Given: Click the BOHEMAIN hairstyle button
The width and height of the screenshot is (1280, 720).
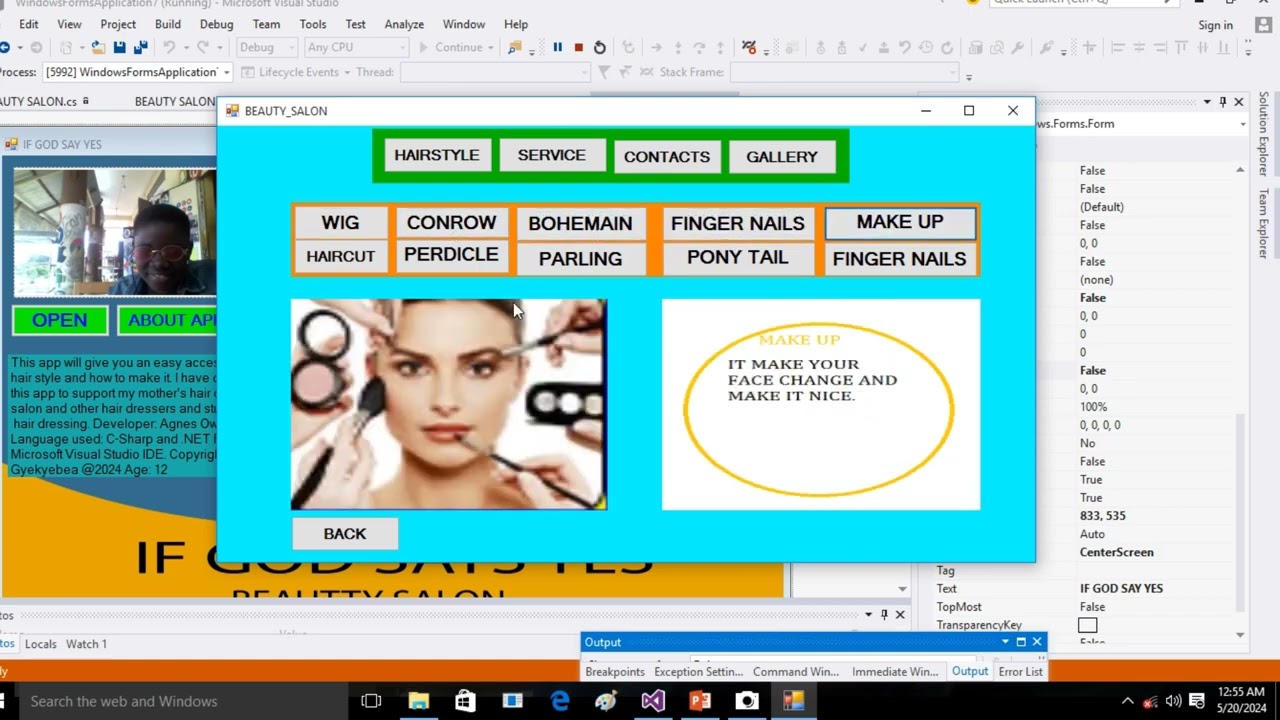Looking at the screenshot, I should 580,223.
